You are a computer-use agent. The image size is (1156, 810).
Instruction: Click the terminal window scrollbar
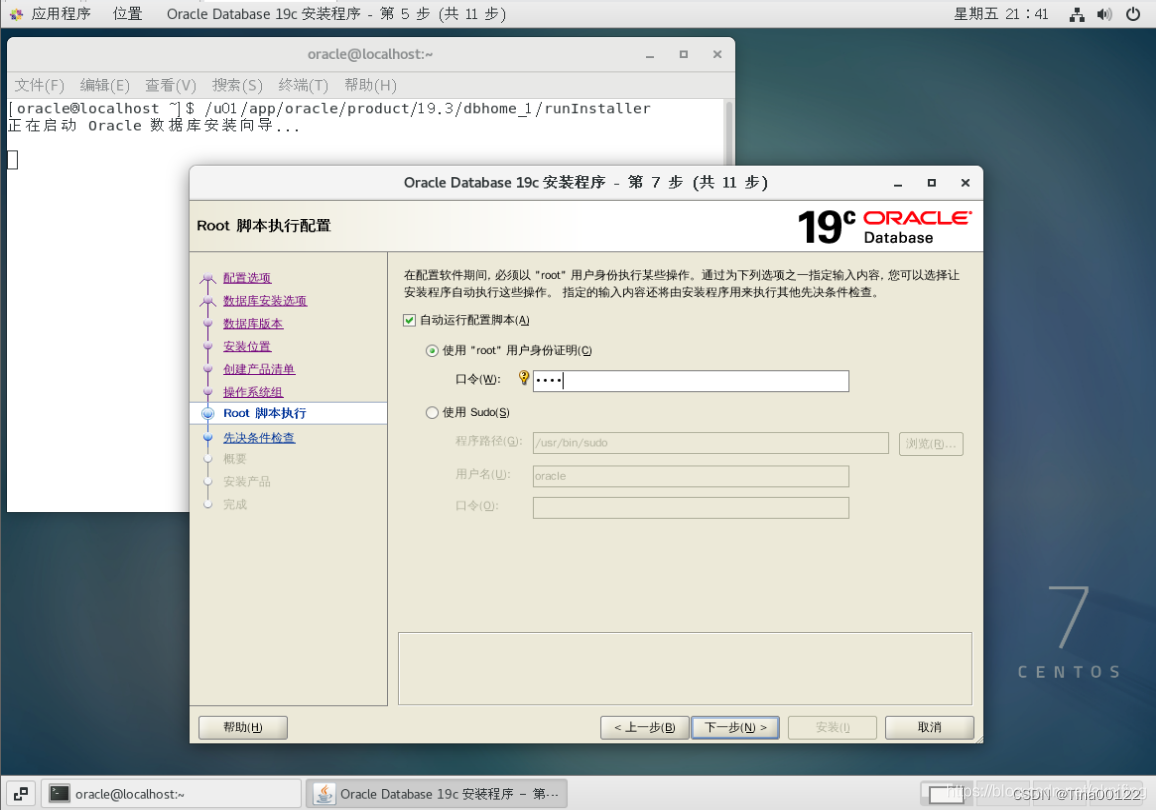click(x=729, y=133)
